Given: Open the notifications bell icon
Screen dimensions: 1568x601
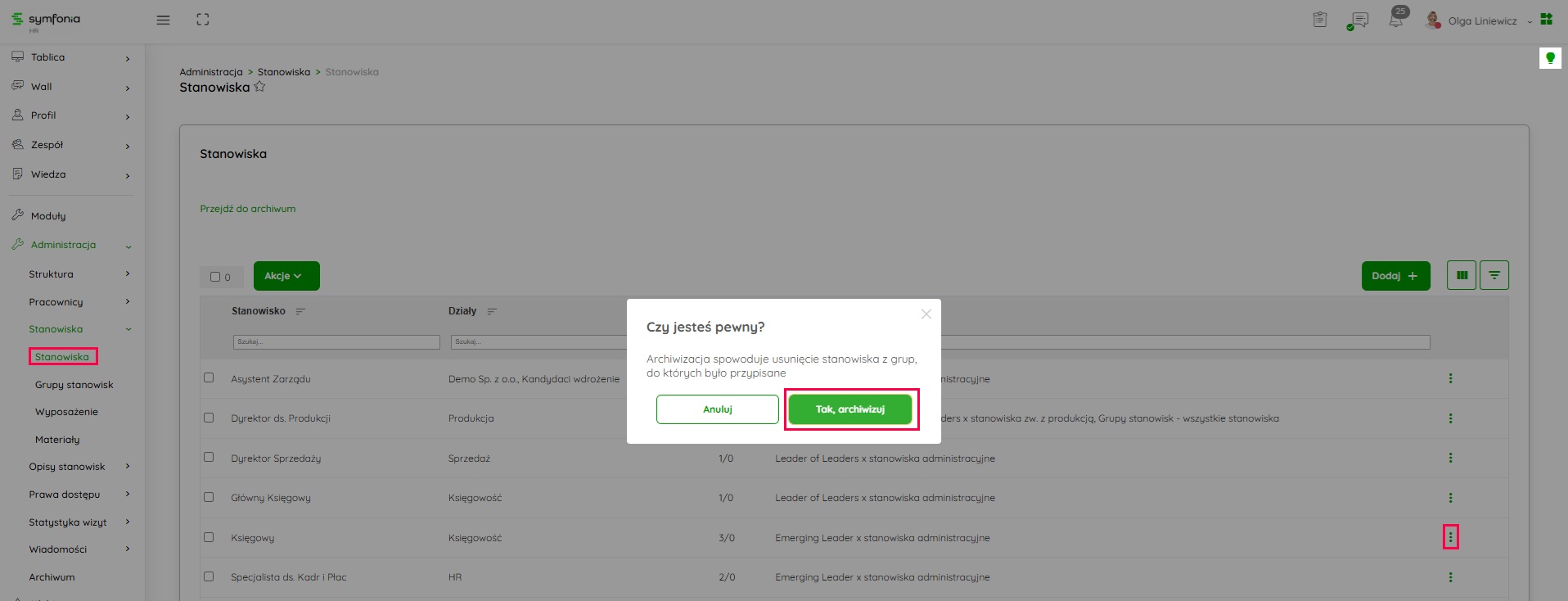Looking at the screenshot, I should pyautogui.click(x=1395, y=20).
